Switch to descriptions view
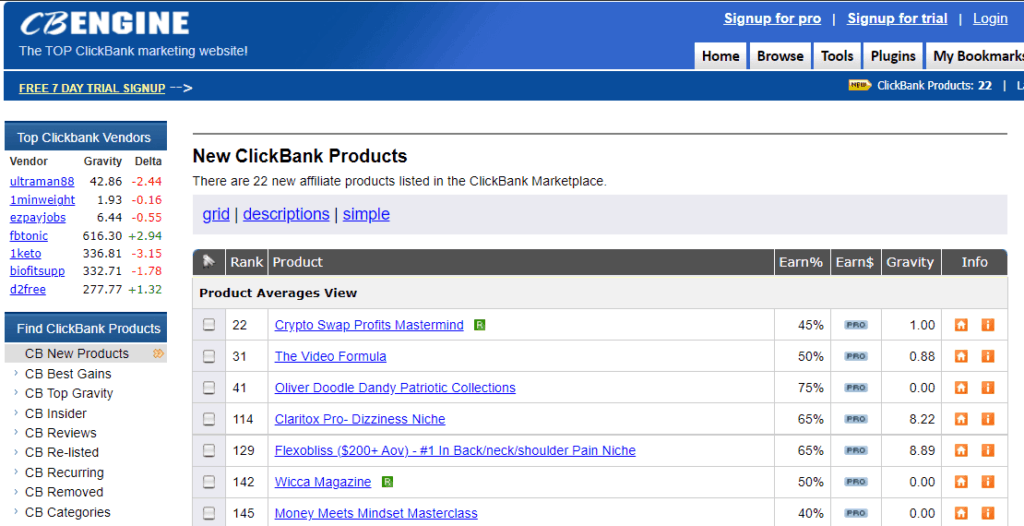Image resolution: width=1024 pixels, height=526 pixels. [286, 214]
